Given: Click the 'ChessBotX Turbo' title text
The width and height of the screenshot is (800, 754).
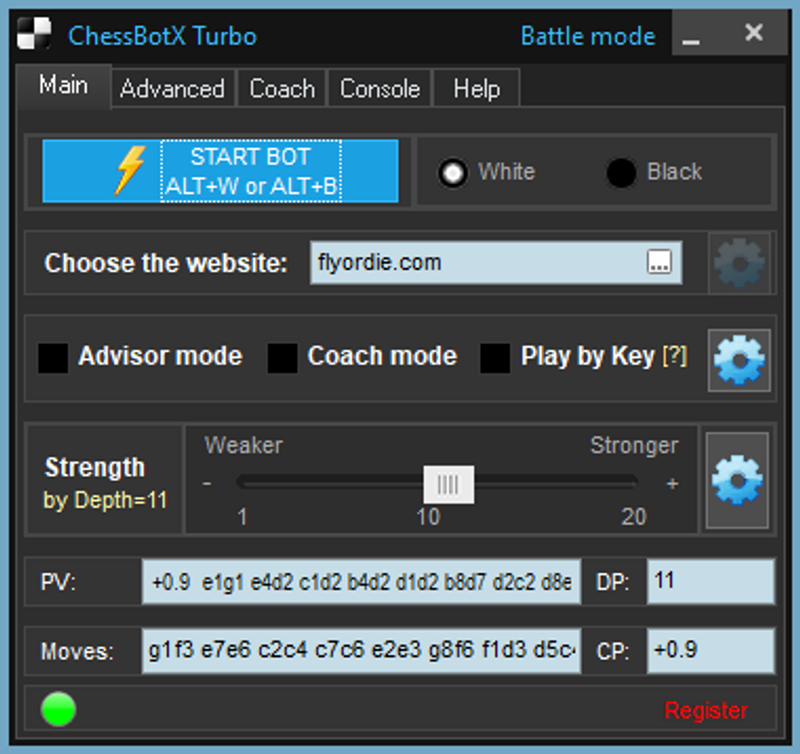Looking at the screenshot, I should pyautogui.click(x=162, y=36).
